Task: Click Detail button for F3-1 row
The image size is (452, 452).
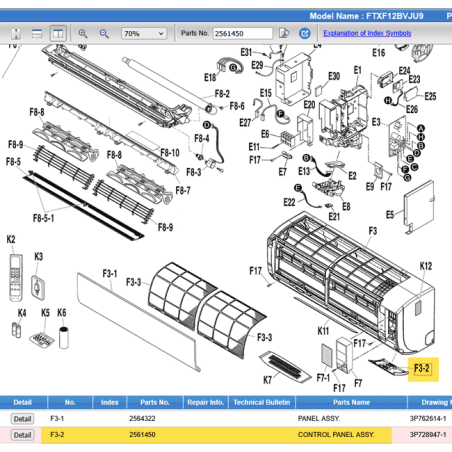Action: tap(22, 419)
